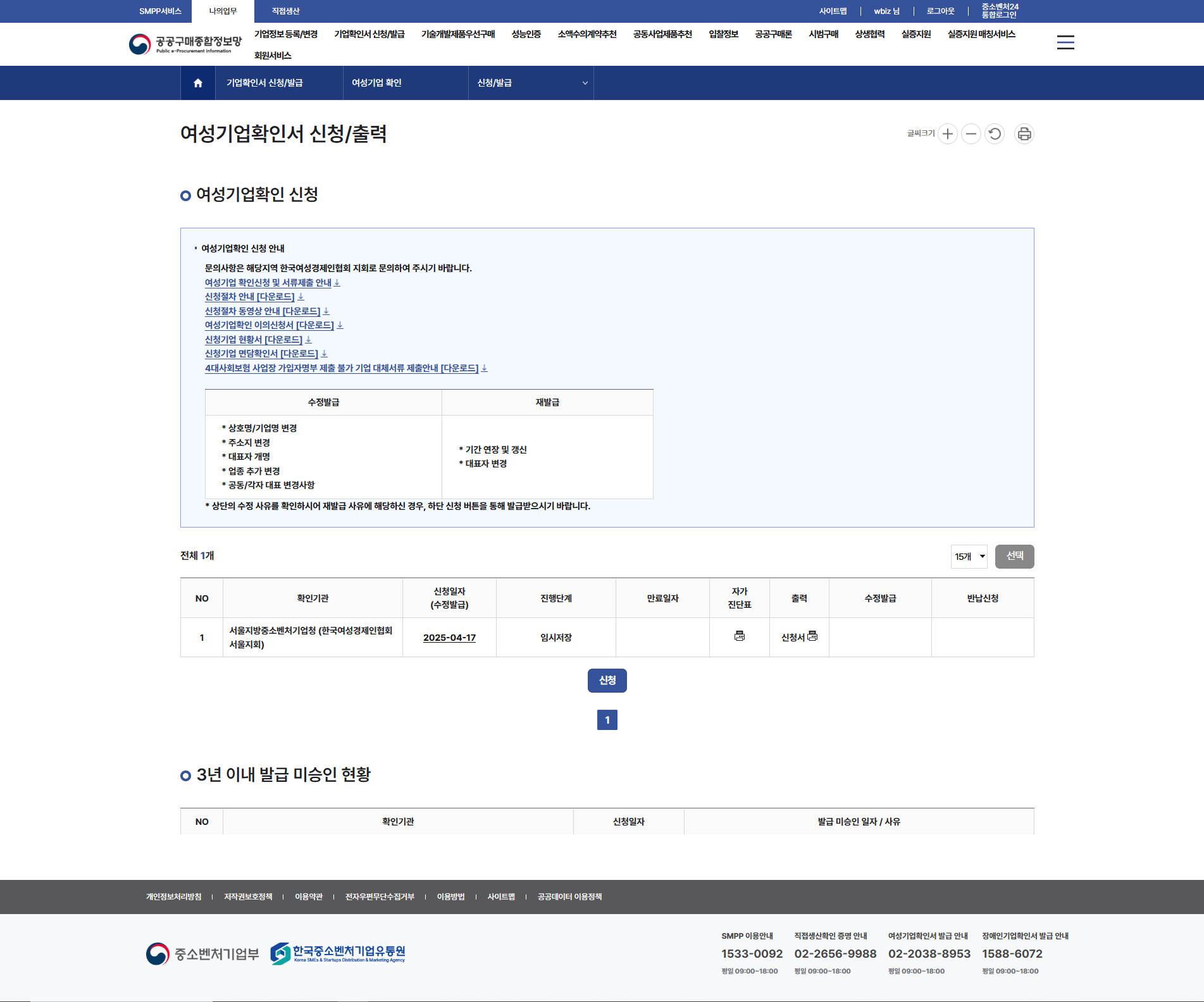Viewport: 1204px width, 1002px height.
Task: Click the page print icon
Action: click(x=1024, y=134)
